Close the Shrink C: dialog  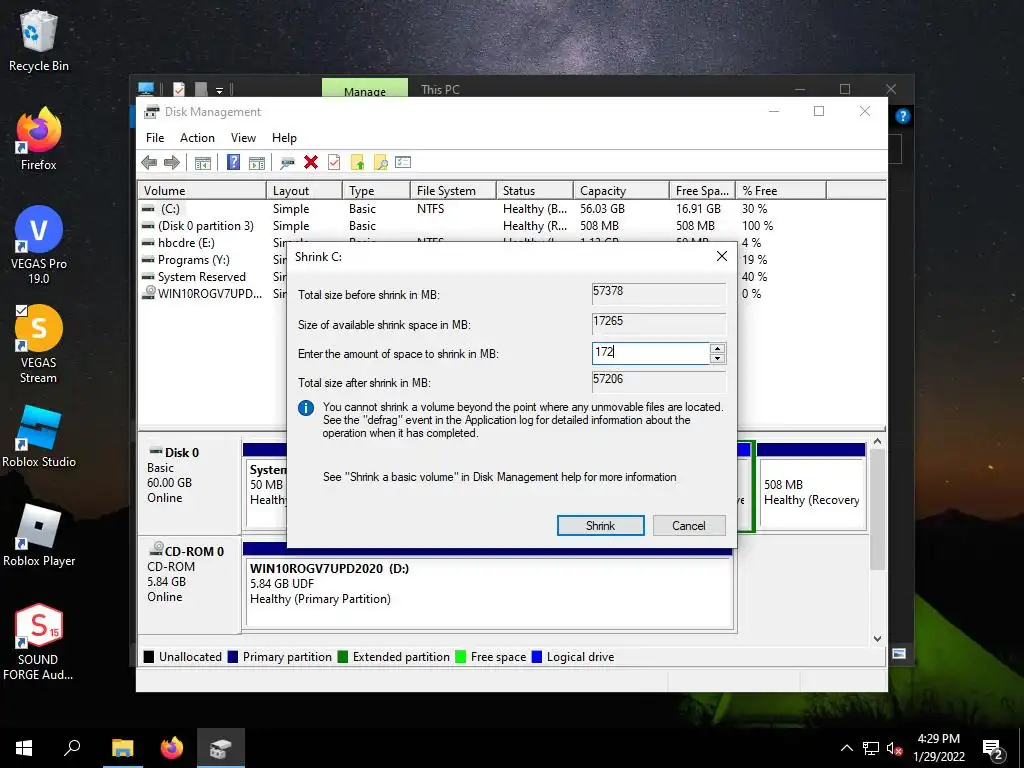[722, 256]
